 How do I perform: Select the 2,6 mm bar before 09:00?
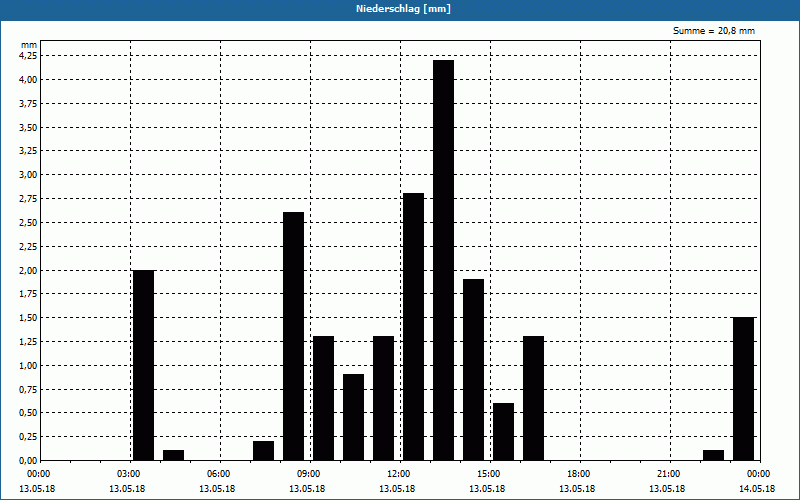(293, 336)
